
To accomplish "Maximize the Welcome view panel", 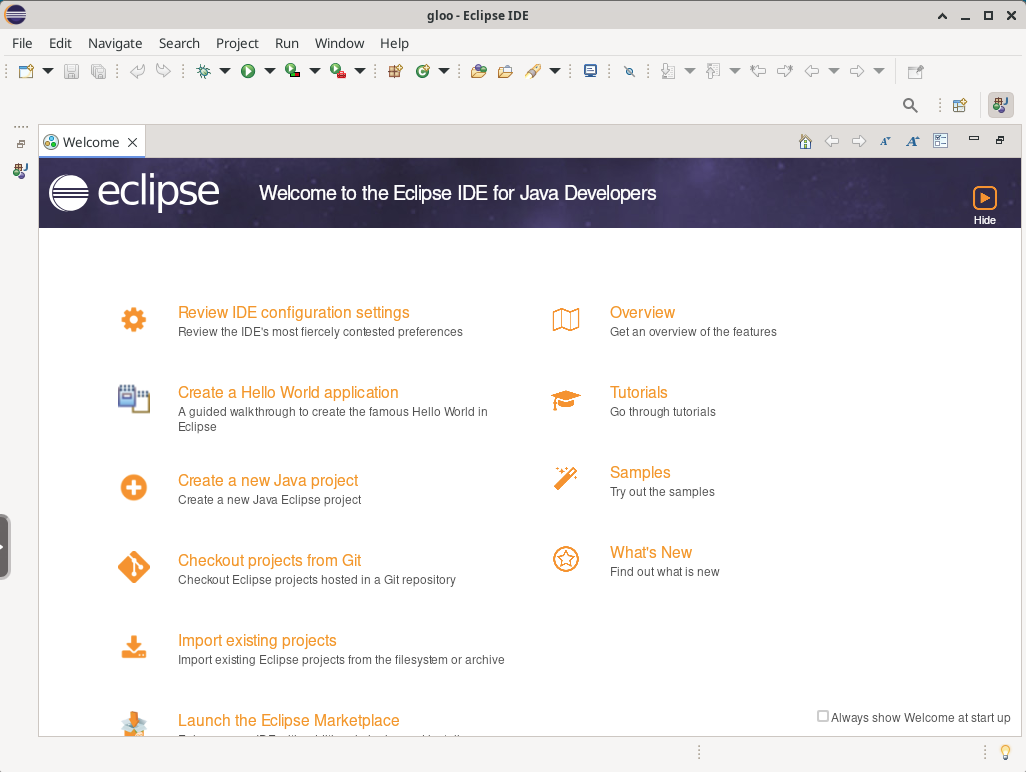I will pos(1000,140).
